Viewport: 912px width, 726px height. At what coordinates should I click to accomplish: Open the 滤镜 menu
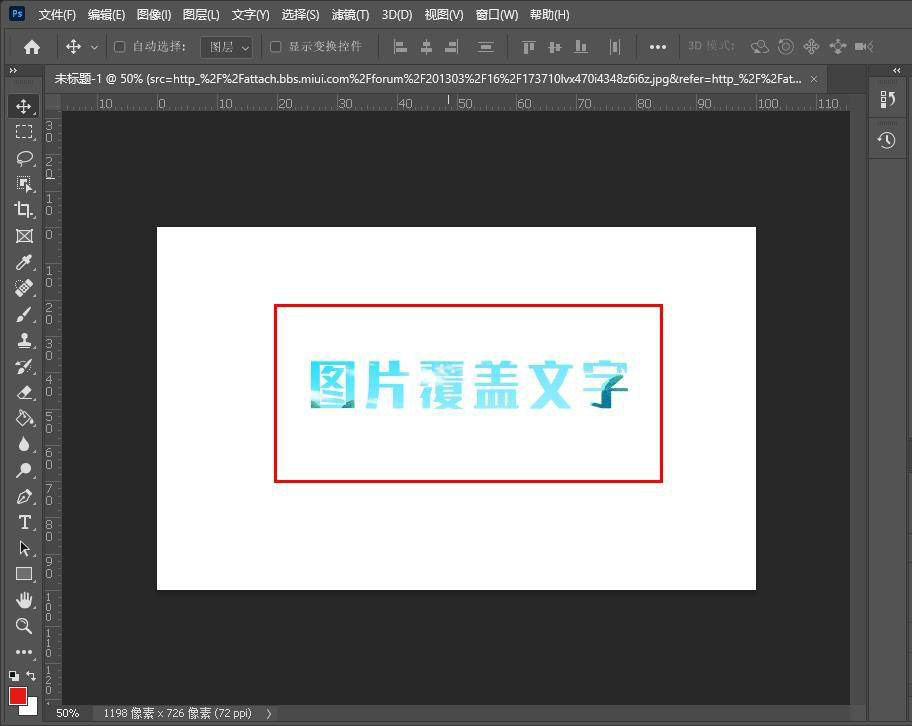(350, 14)
